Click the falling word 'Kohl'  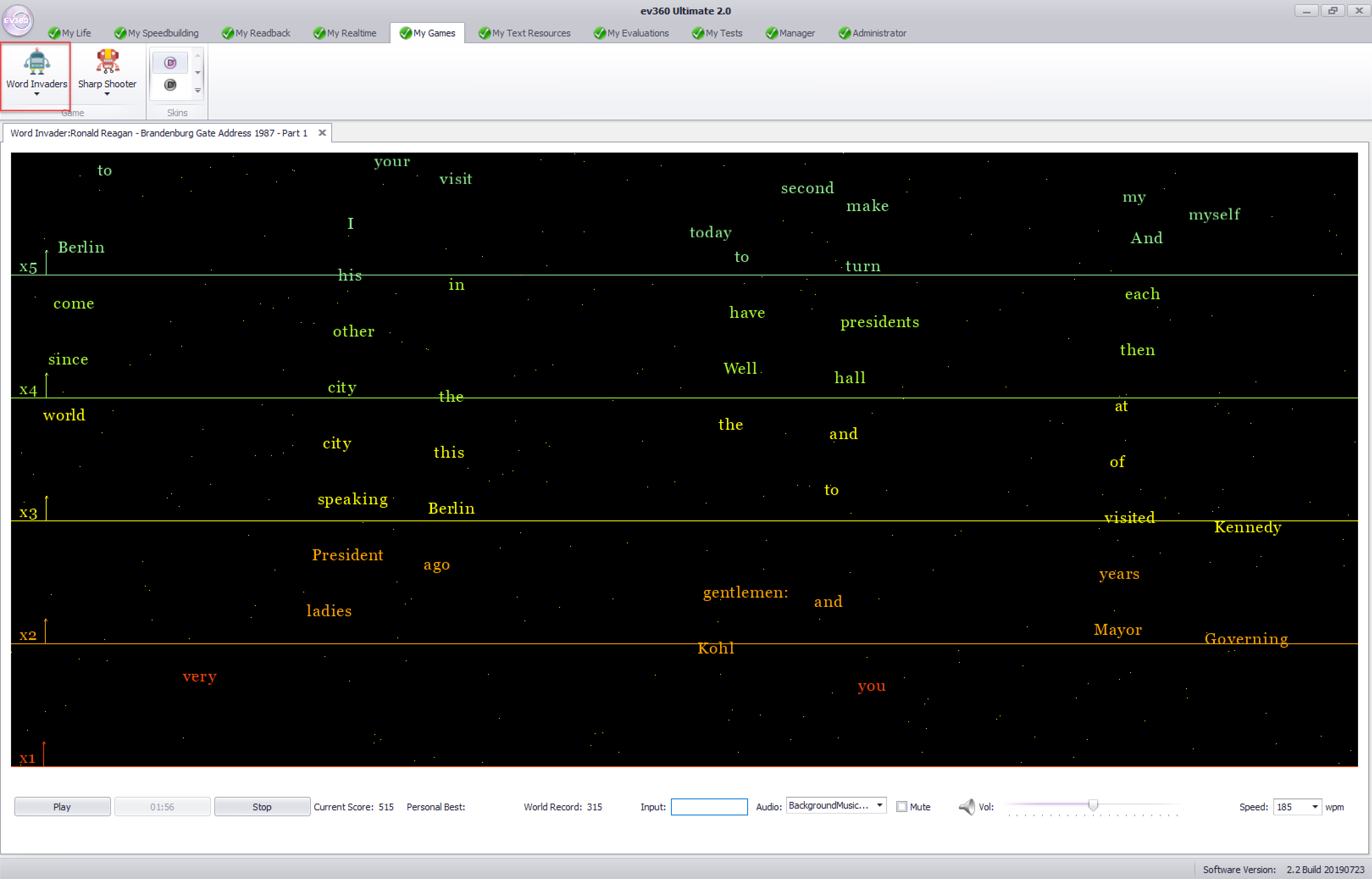point(716,648)
